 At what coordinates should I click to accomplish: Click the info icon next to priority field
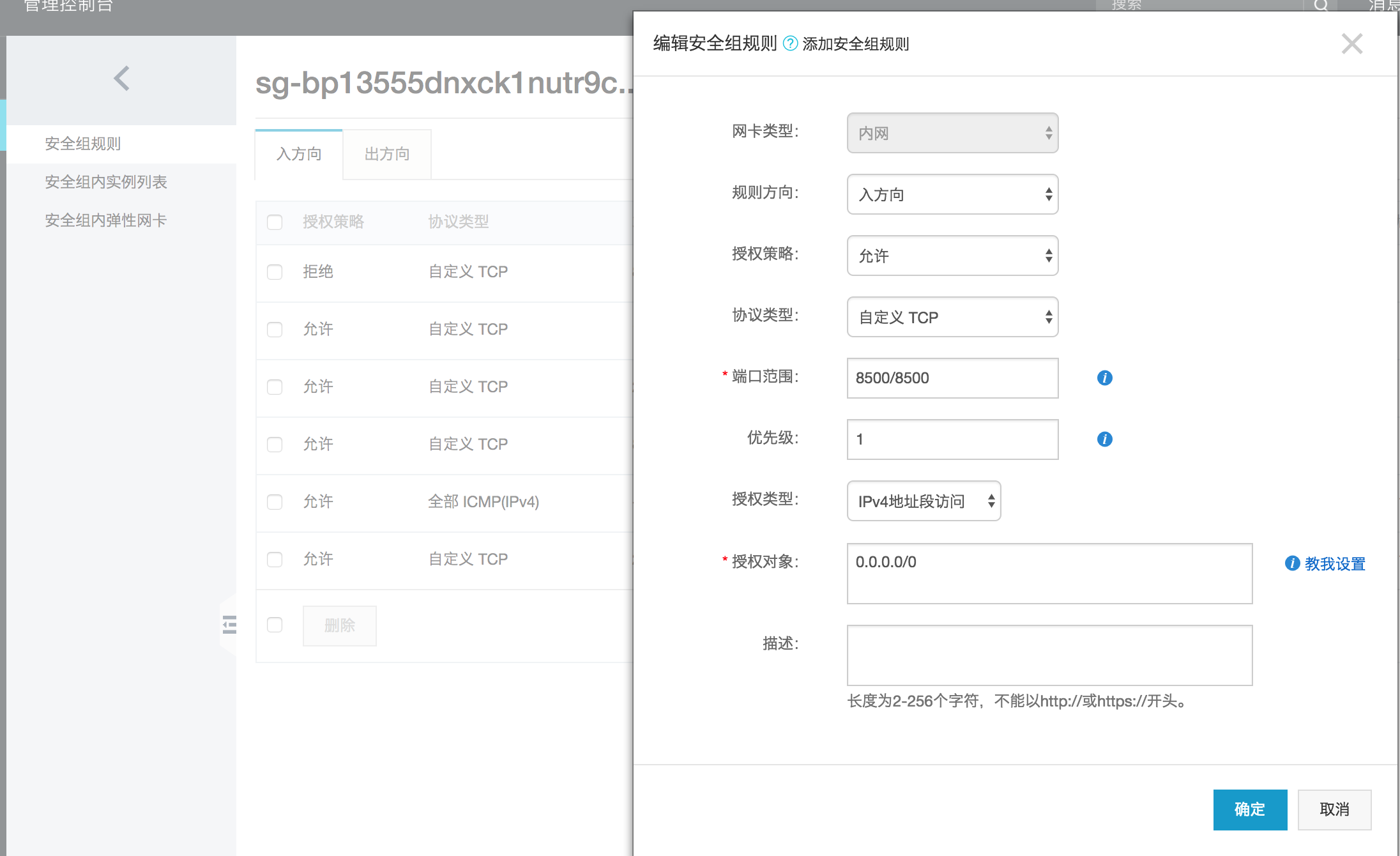(1104, 439)
